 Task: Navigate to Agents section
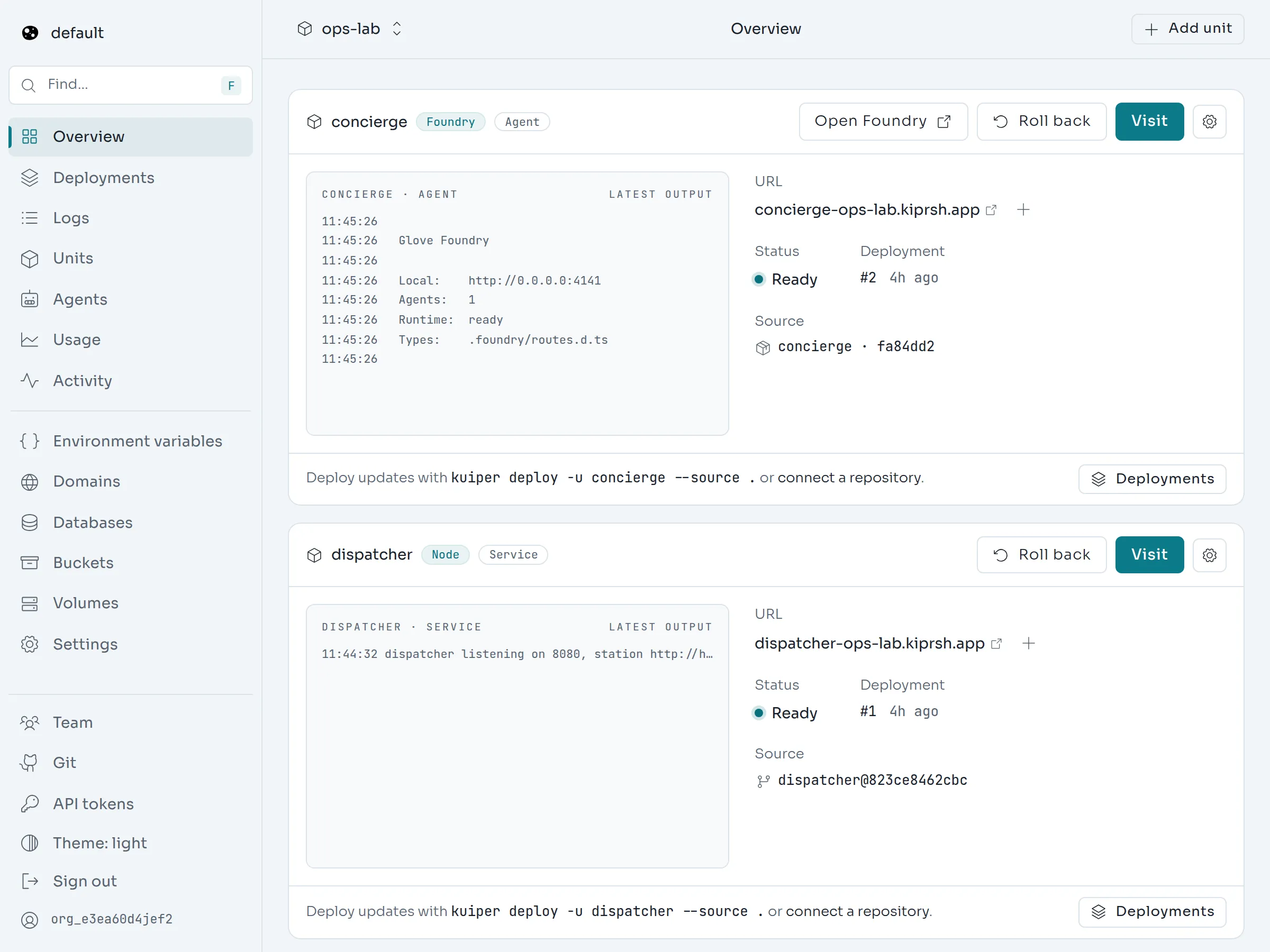pos(131,299)
